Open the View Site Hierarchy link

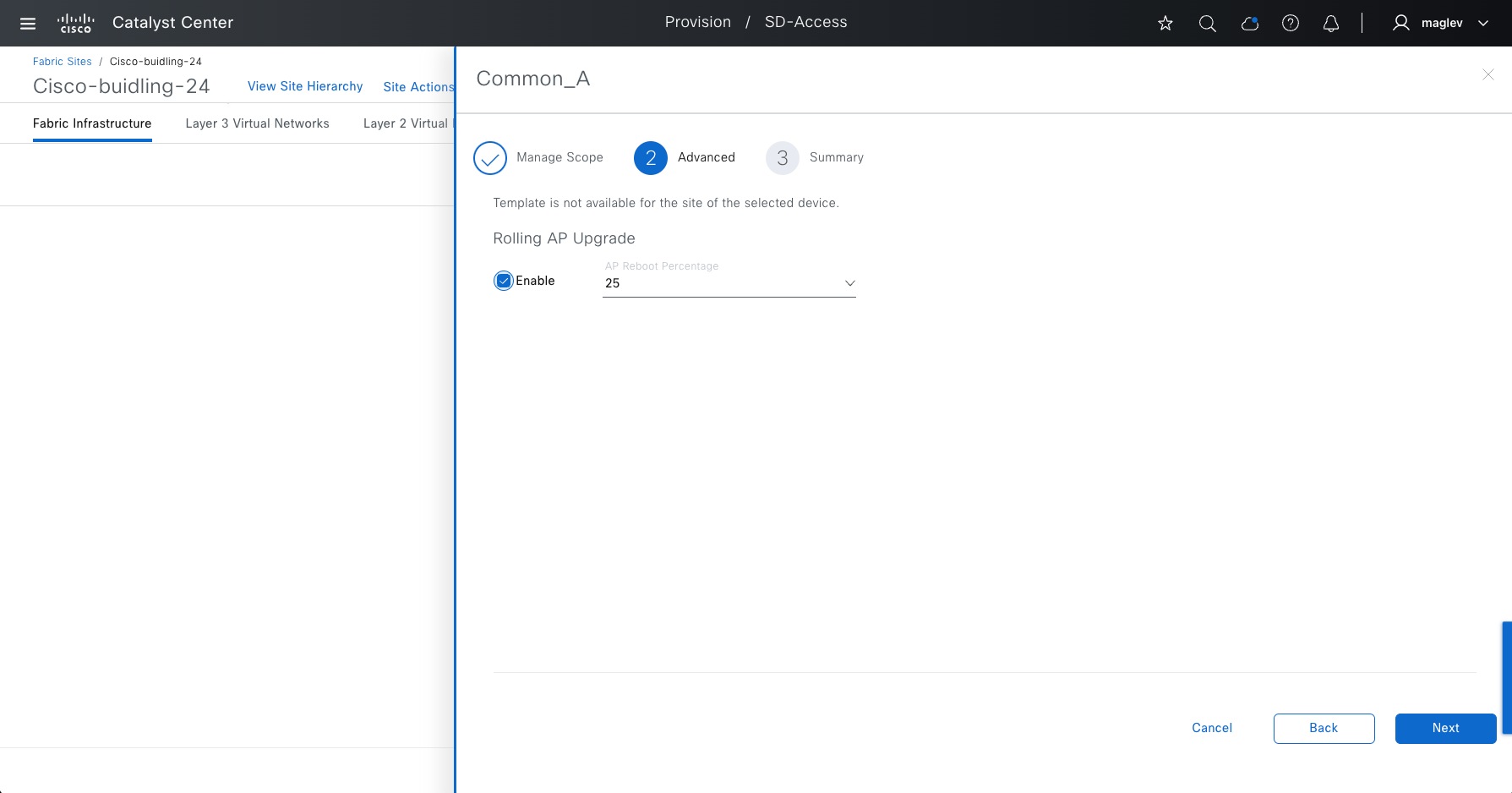305,86
